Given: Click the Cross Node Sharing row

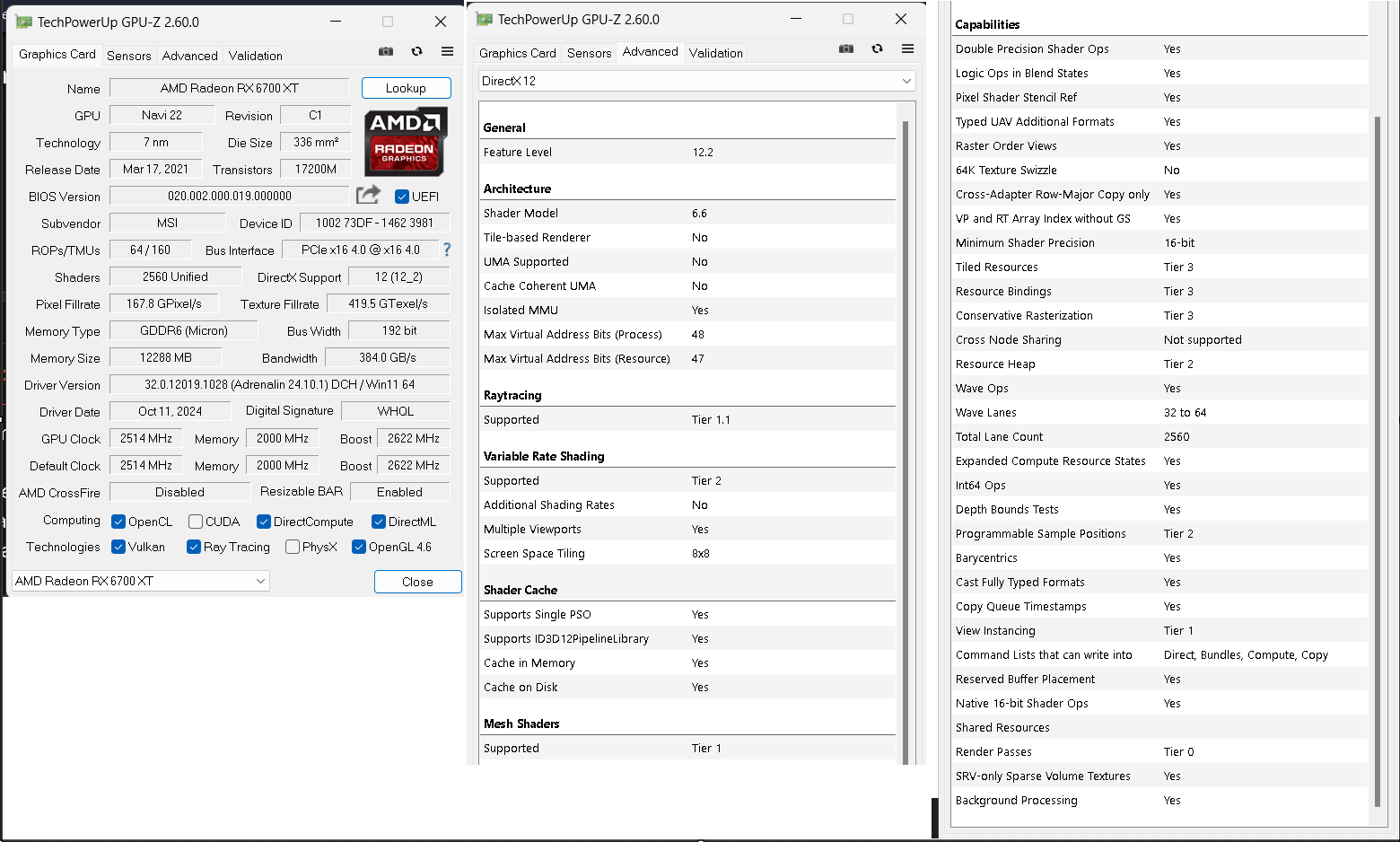Looking at the screenshot, I should pyautogui.click(x=1159, y=339).
